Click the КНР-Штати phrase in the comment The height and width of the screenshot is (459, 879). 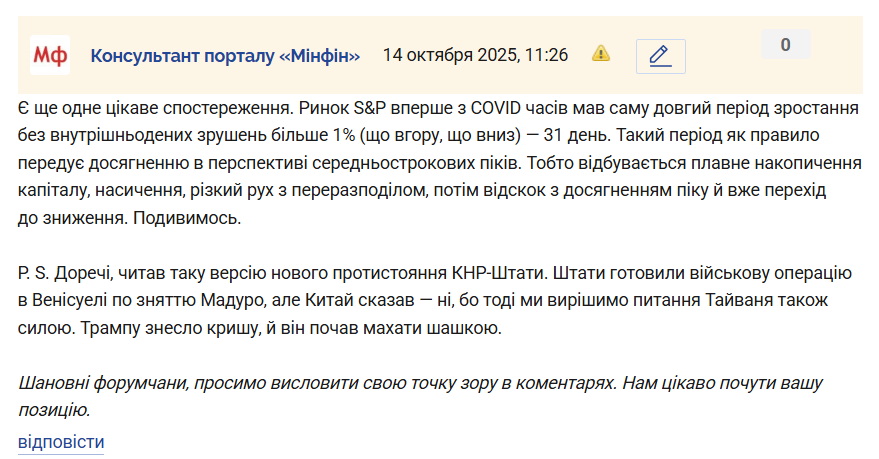[x=499, y=273]
